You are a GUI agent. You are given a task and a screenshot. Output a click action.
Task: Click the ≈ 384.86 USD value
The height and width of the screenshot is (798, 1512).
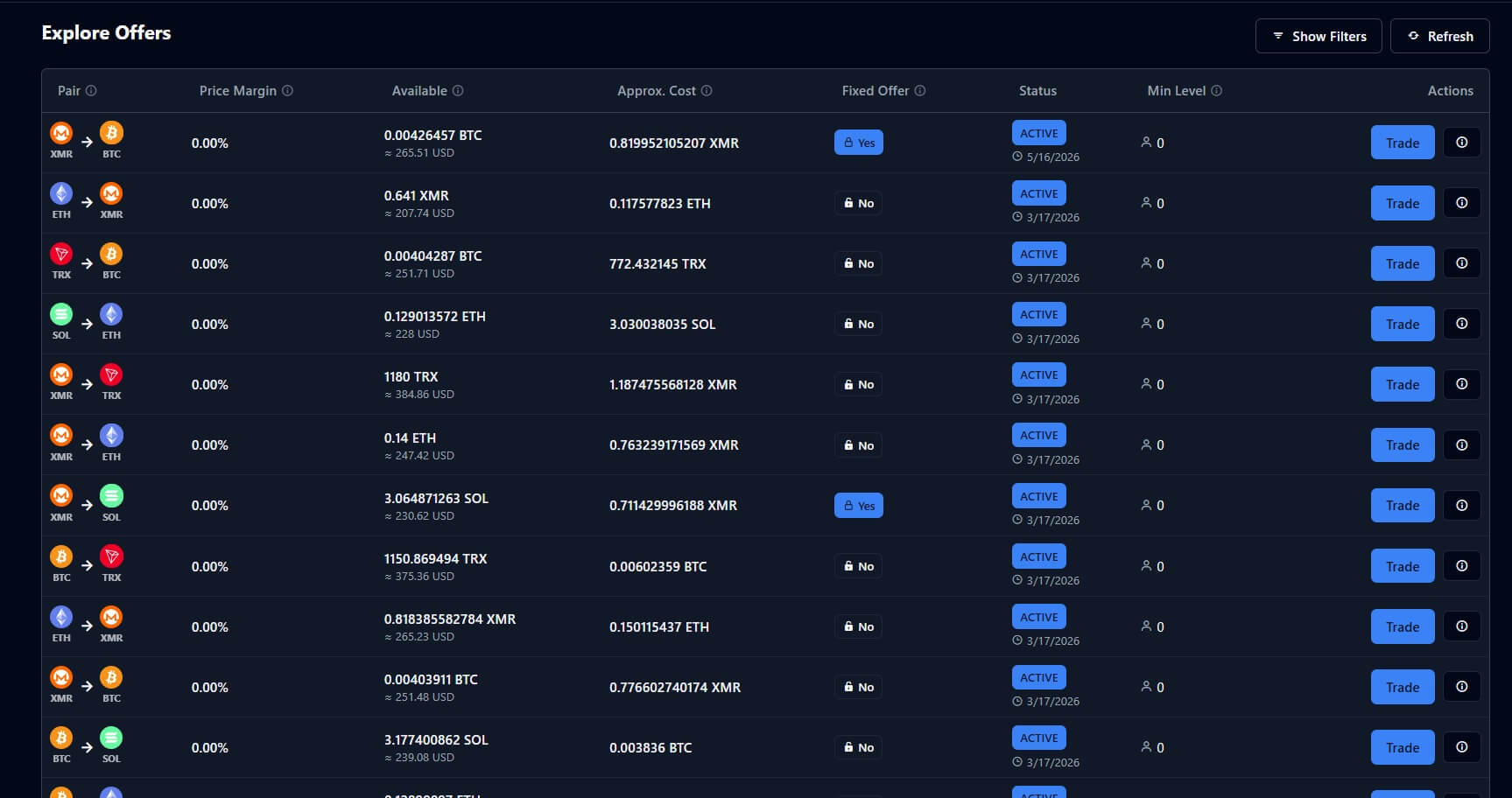419,395
